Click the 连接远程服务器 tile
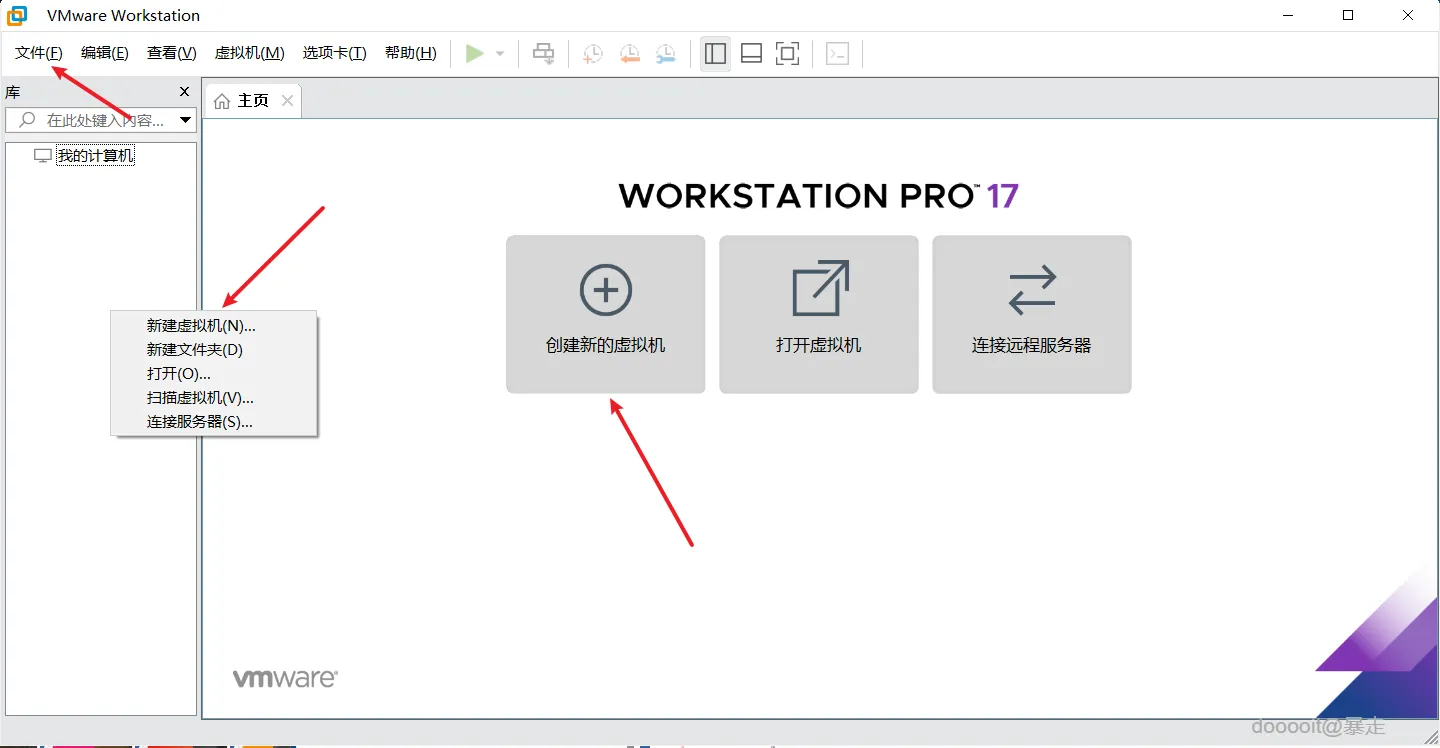Image resolution: width=1440 pixels, height=748 pixels. pyautogui.click(x=1031, y=314)
